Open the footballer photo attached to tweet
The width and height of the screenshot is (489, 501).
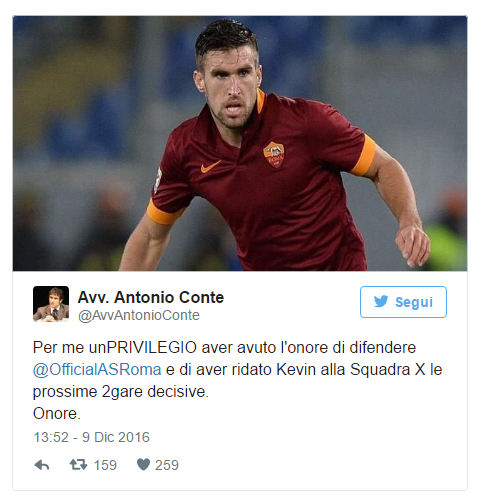tap(240, 143)
